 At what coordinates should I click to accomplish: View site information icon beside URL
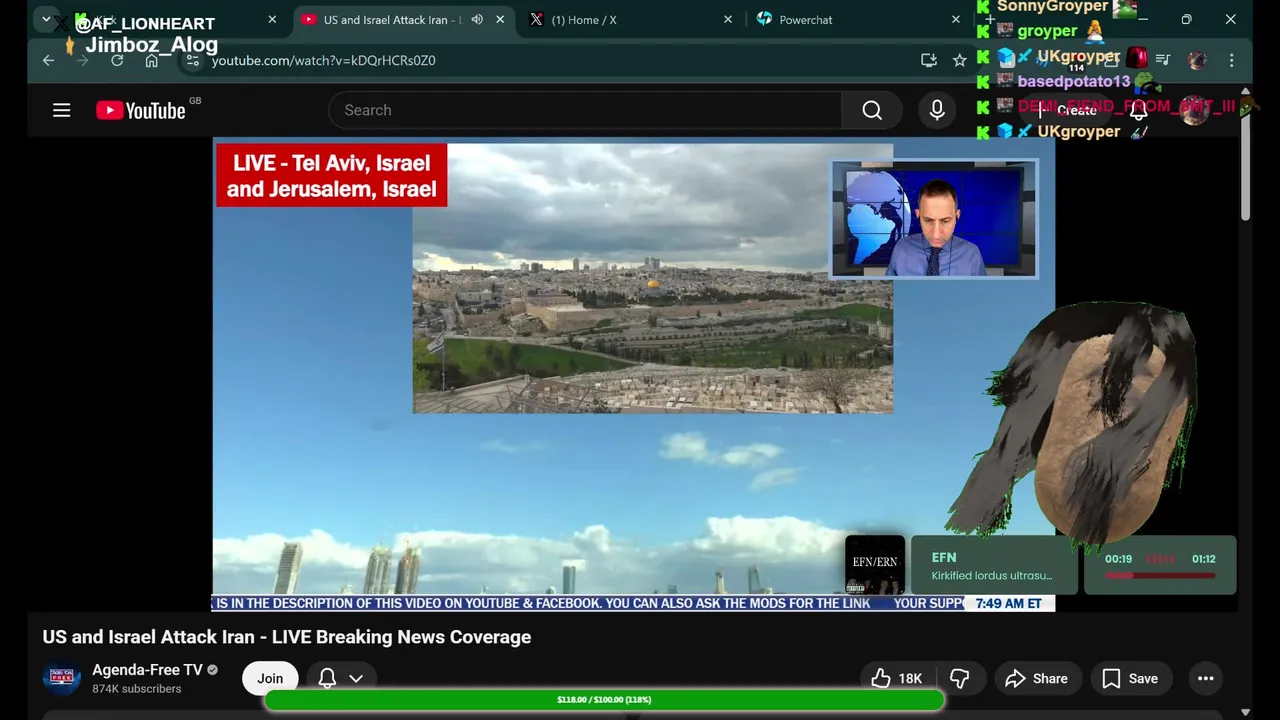point(193,60)
